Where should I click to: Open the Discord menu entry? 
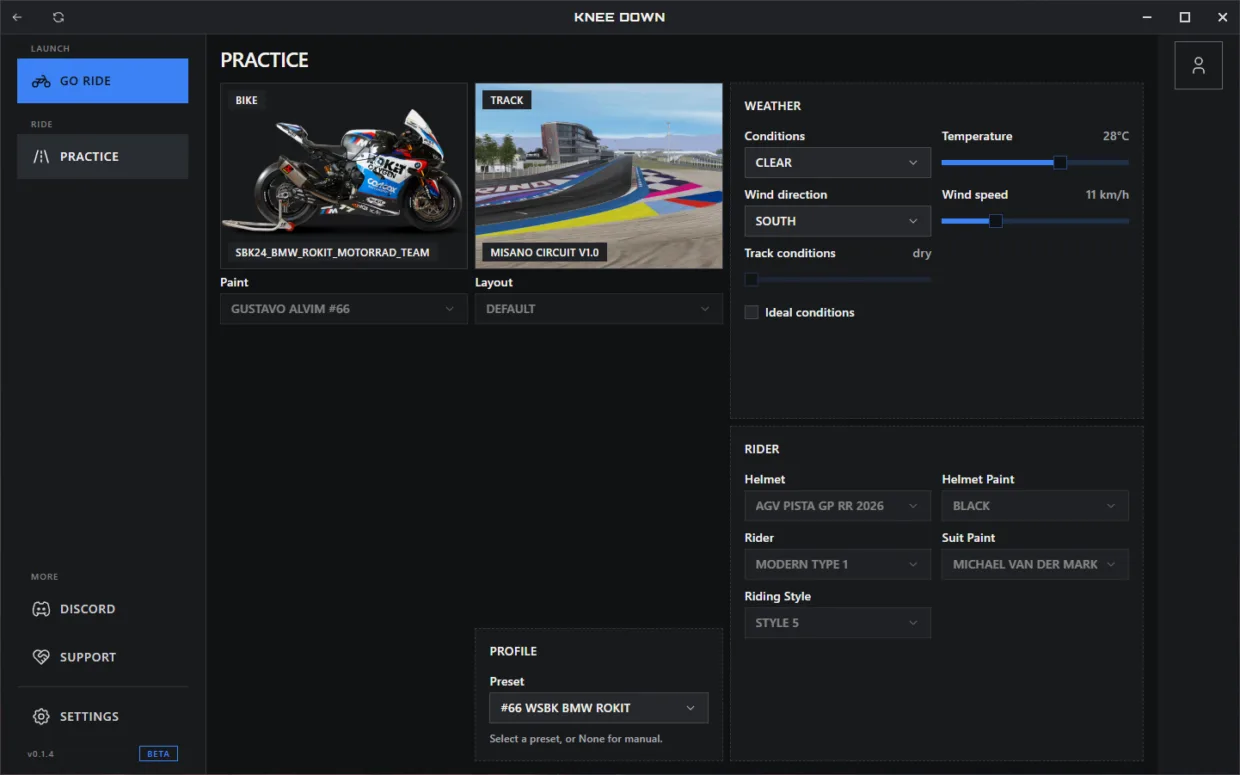point(102,609)
